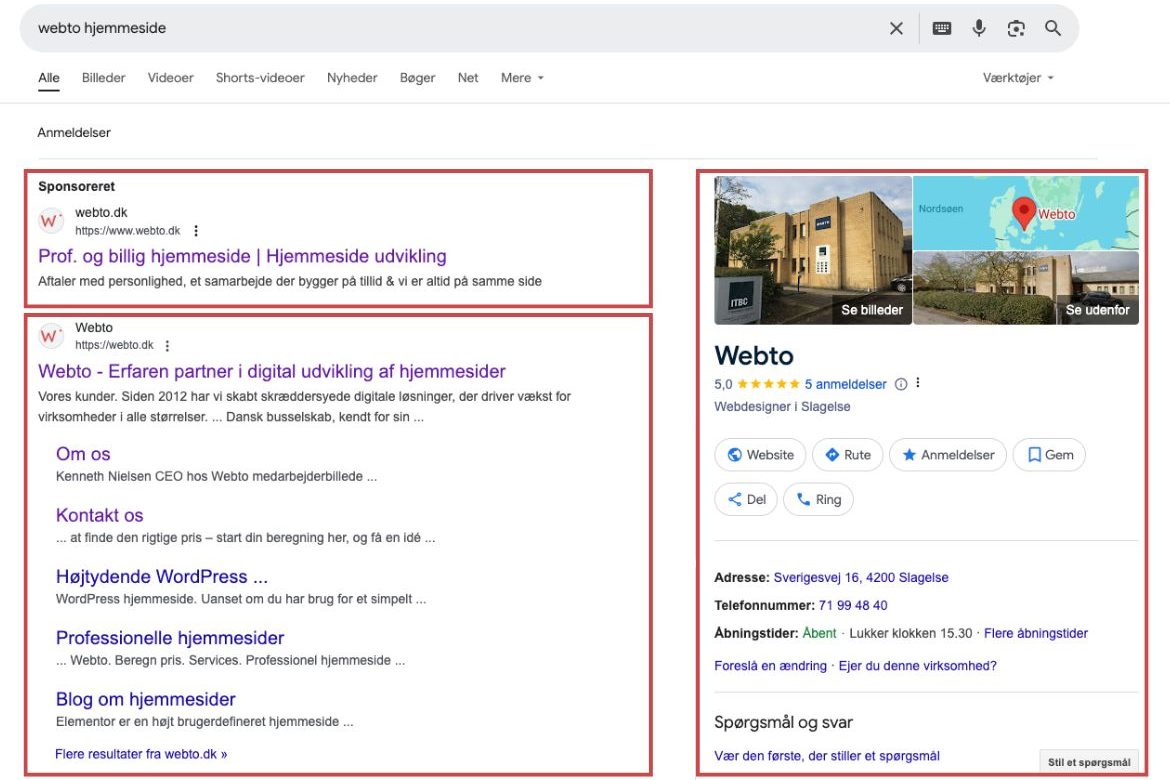Share the business via Del button
Screen dimensions: 1170x780
(746, 499)
